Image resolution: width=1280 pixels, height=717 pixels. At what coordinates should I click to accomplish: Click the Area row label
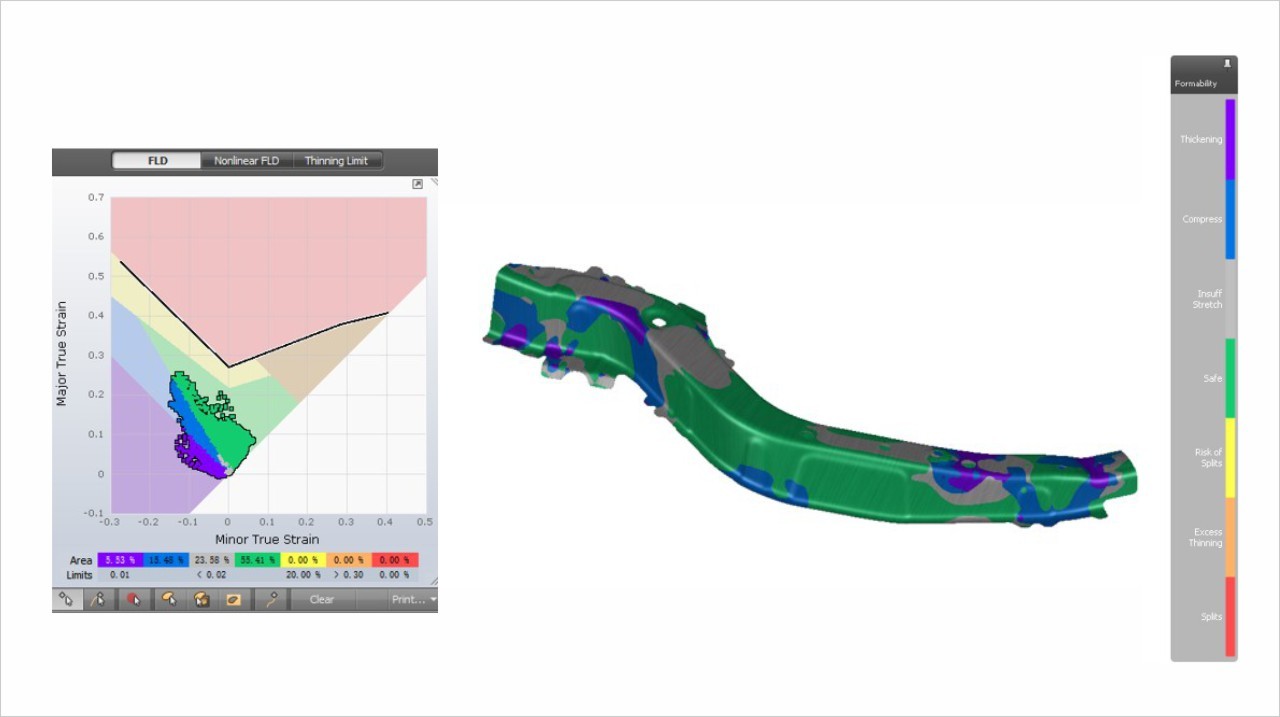tap(81, 560)
